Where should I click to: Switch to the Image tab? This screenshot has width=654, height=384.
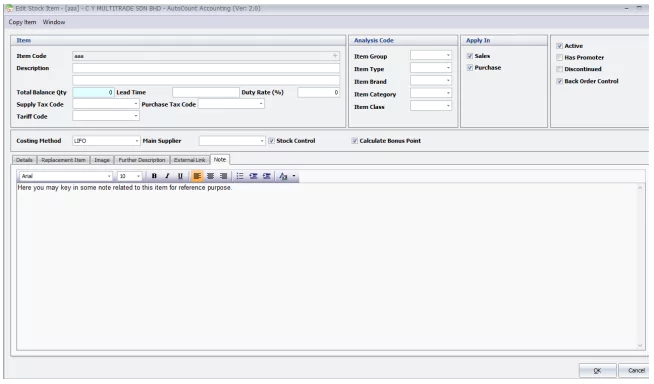click(x=102, y=160)
